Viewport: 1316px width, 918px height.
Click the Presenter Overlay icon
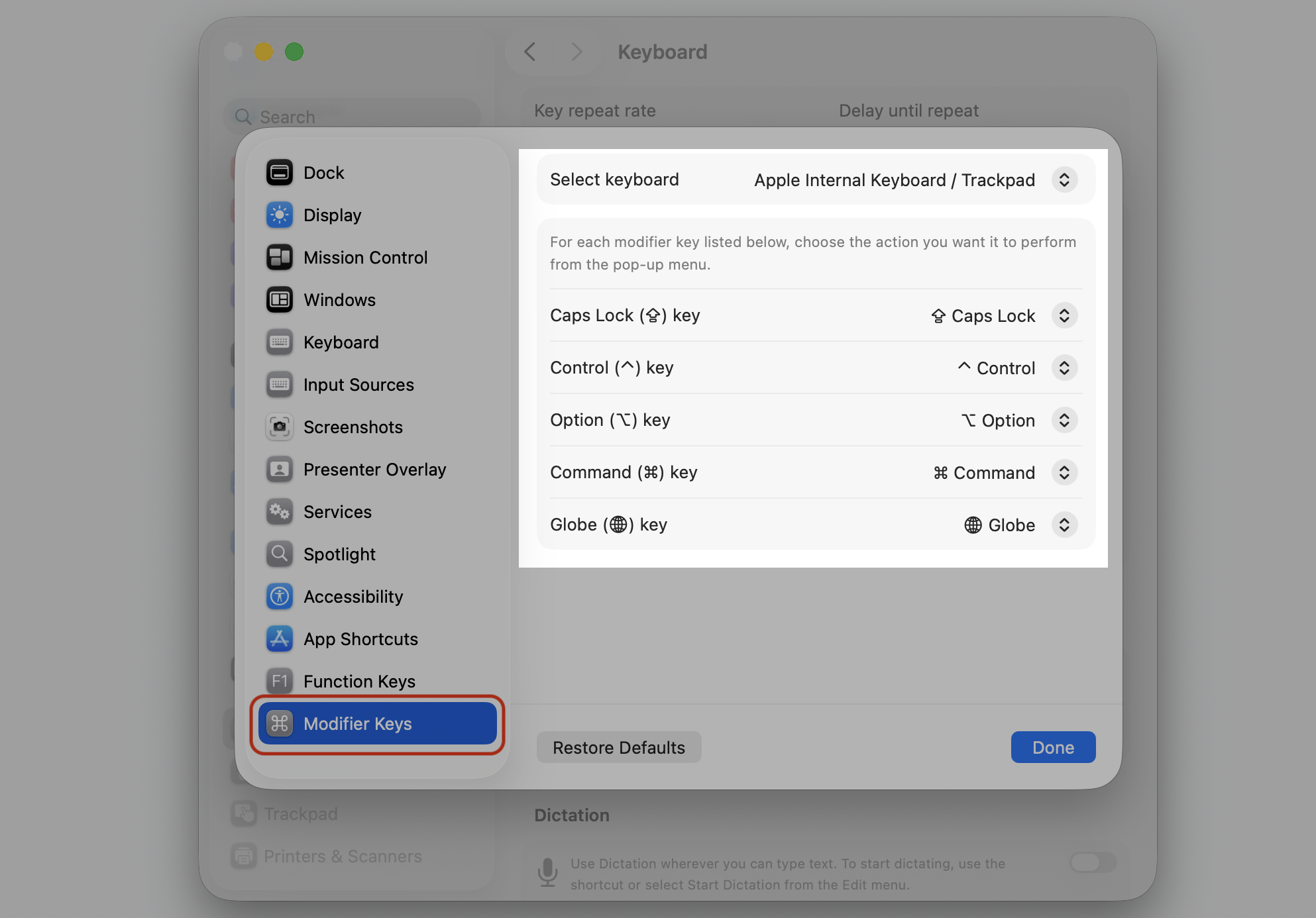tap(280, 470)
